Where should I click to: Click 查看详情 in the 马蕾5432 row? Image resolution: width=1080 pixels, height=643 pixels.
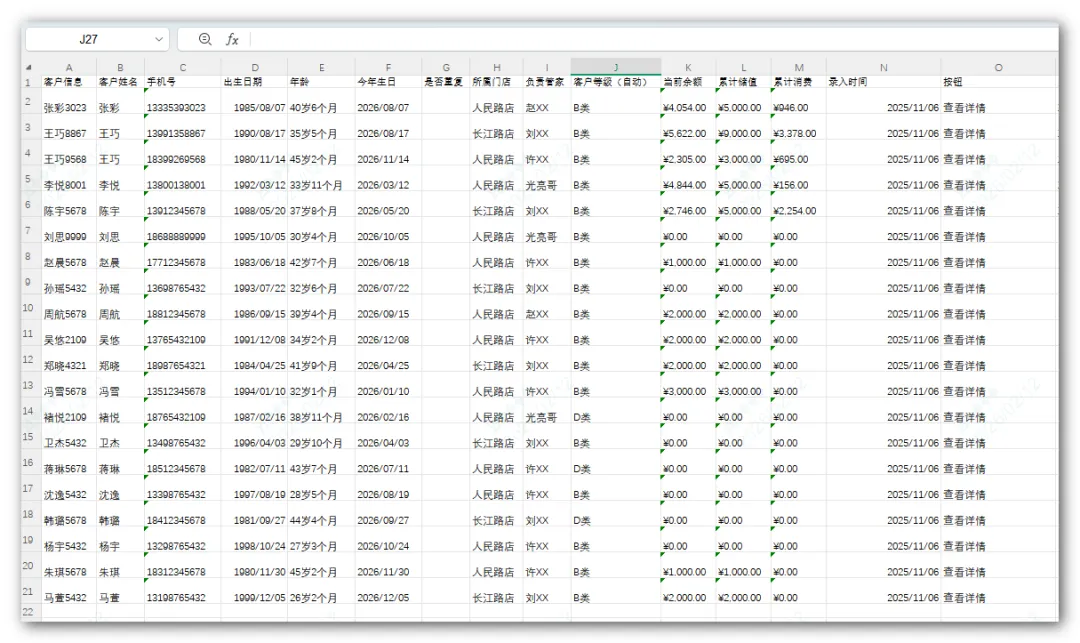click(x=964, y=598)
